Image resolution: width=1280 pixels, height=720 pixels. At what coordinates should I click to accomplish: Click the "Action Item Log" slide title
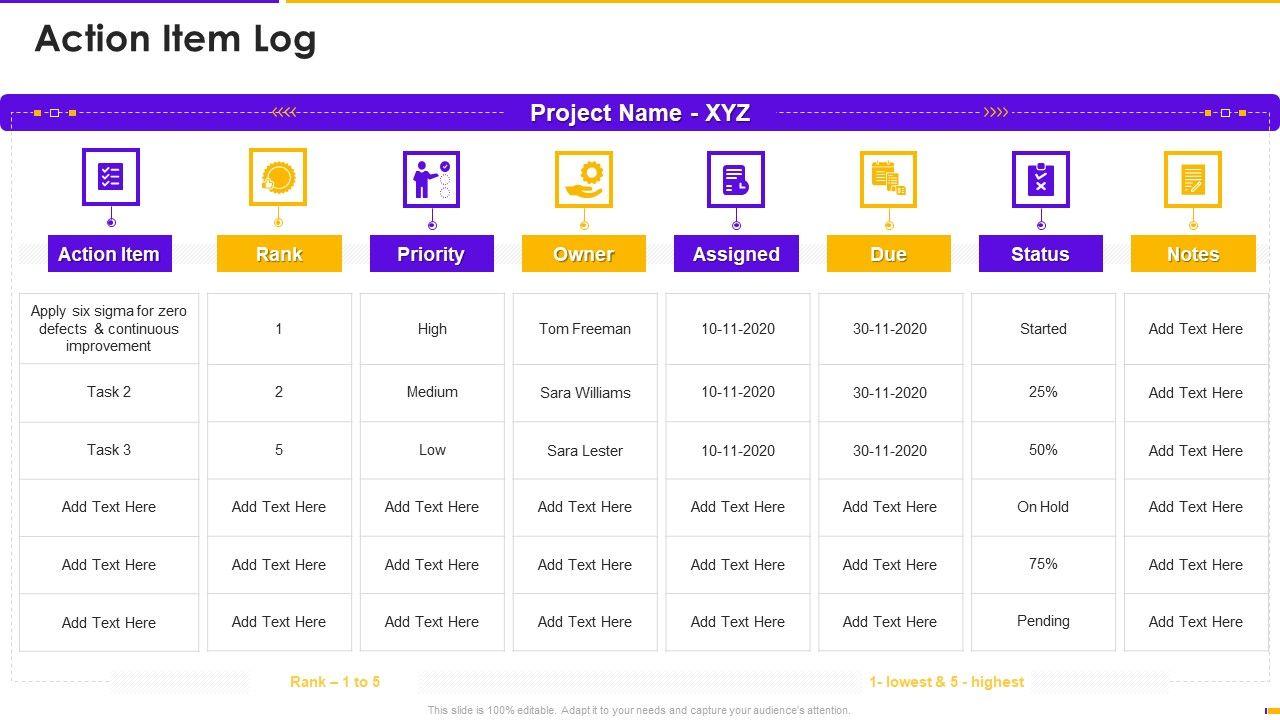[x=176, y=39]
